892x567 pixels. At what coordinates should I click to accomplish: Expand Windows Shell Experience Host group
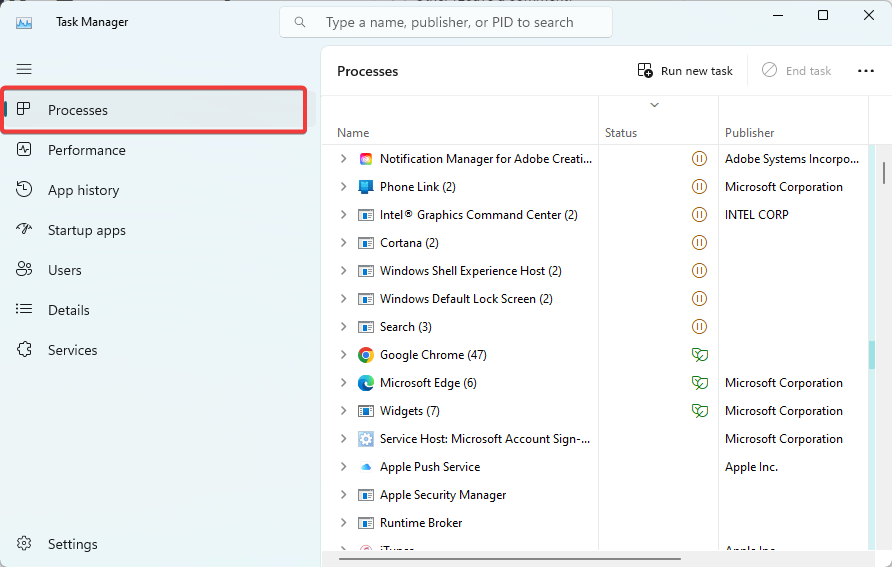(x=343, y=271)
